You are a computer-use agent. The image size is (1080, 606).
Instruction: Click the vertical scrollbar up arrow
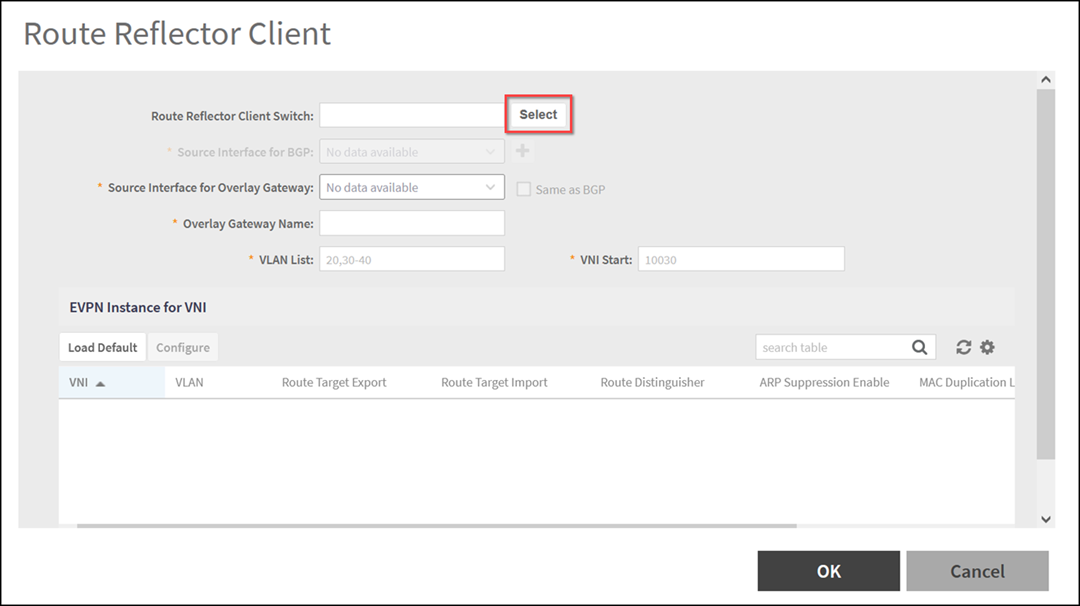click(x=1046, y=79)
